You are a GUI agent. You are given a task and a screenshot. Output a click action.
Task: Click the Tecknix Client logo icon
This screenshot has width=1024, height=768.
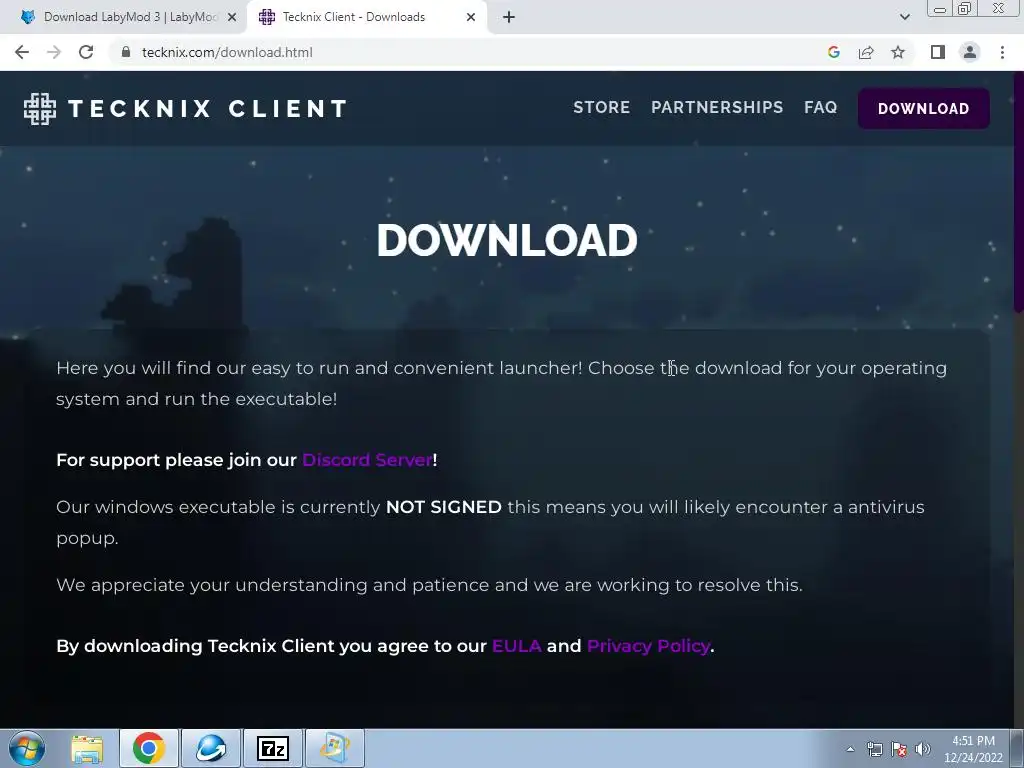40,108
